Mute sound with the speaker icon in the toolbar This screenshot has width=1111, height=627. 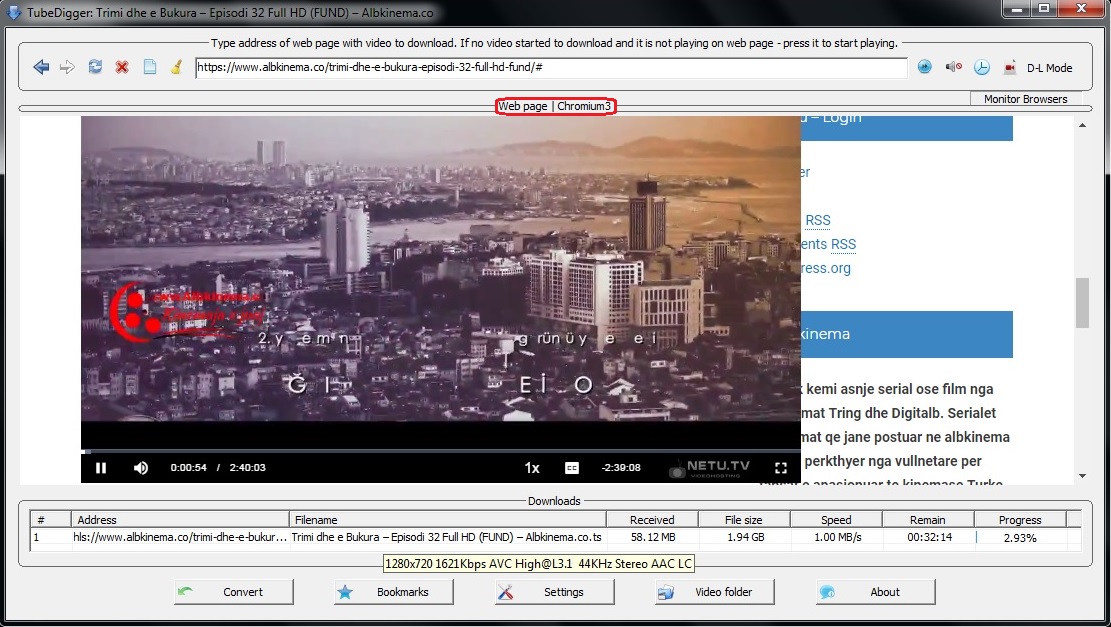click(953, 67)
